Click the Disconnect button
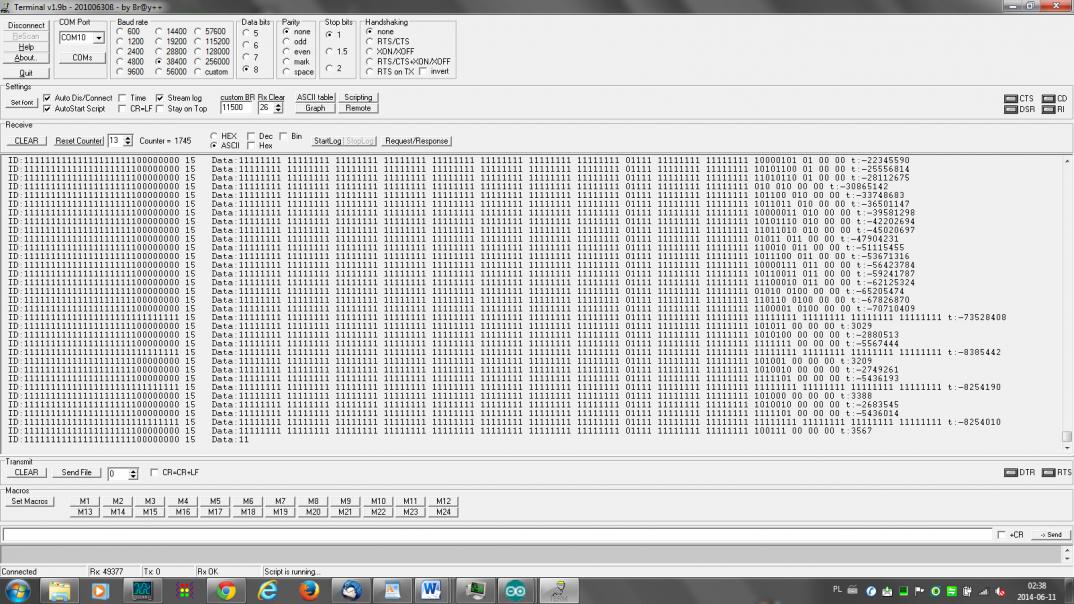Viewport: 1074px width, 604px height. click(x=26, y=25)
